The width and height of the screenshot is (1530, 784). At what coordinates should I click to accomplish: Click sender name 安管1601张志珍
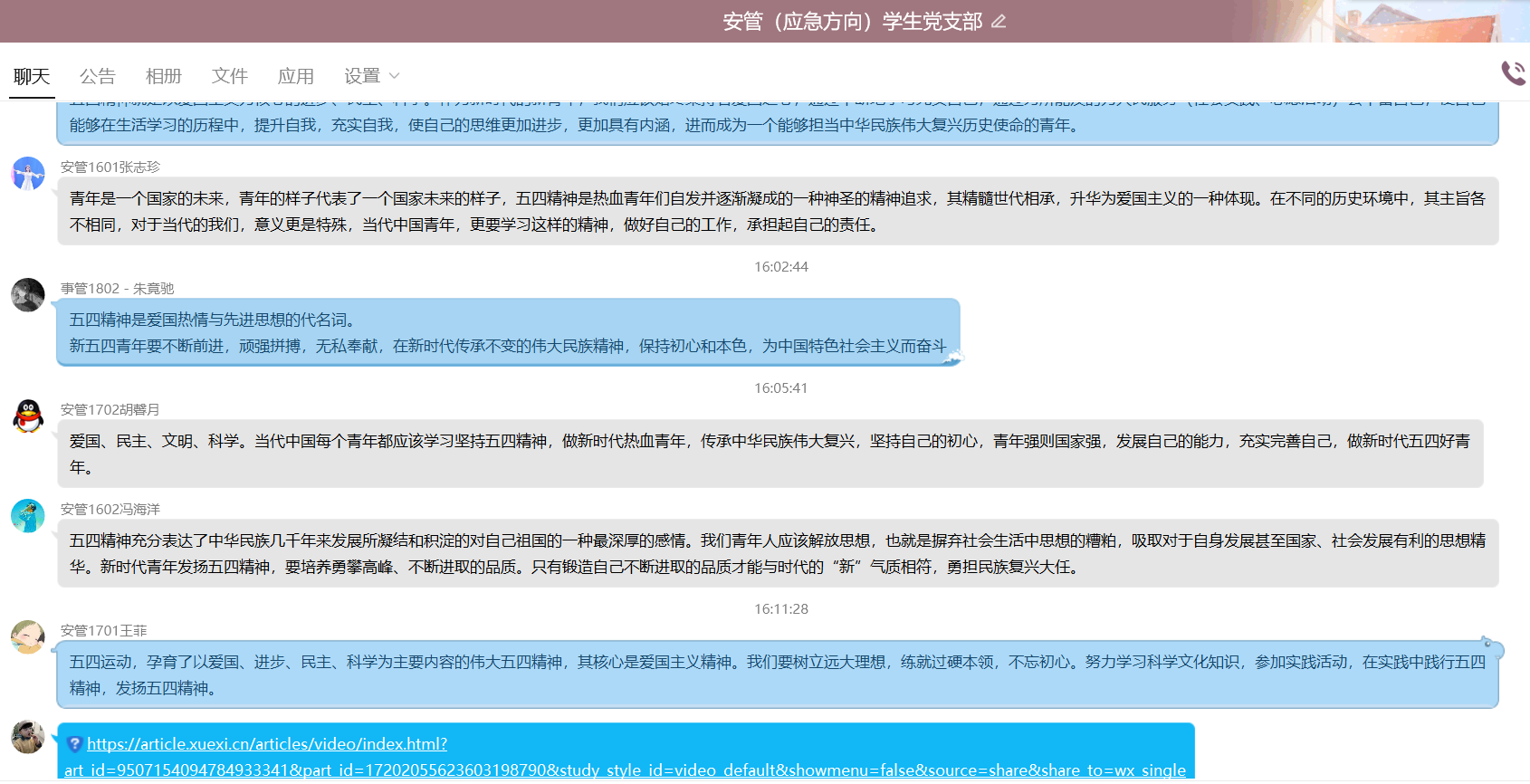(110, 167)
